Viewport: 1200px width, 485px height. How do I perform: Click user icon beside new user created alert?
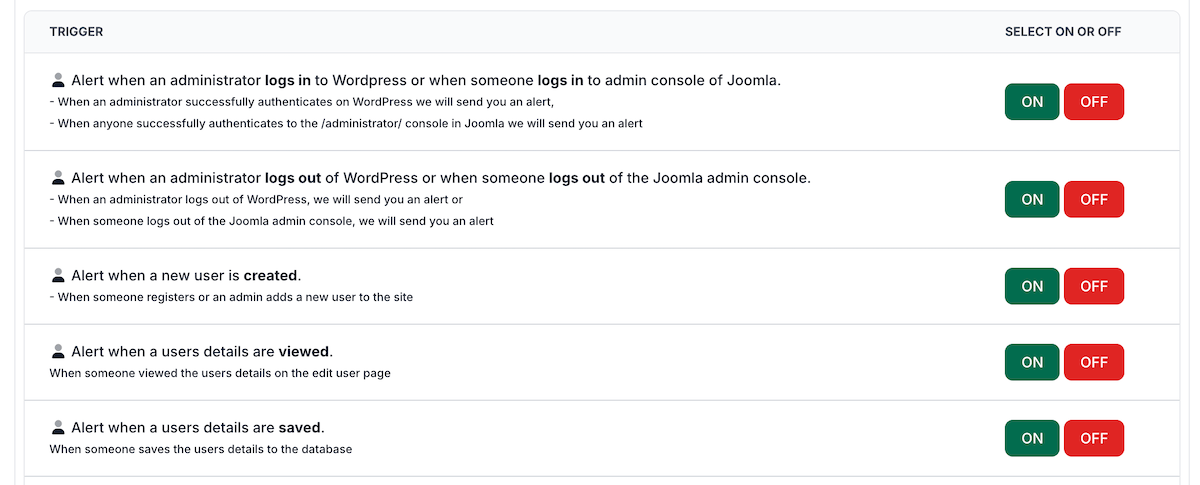58,275
